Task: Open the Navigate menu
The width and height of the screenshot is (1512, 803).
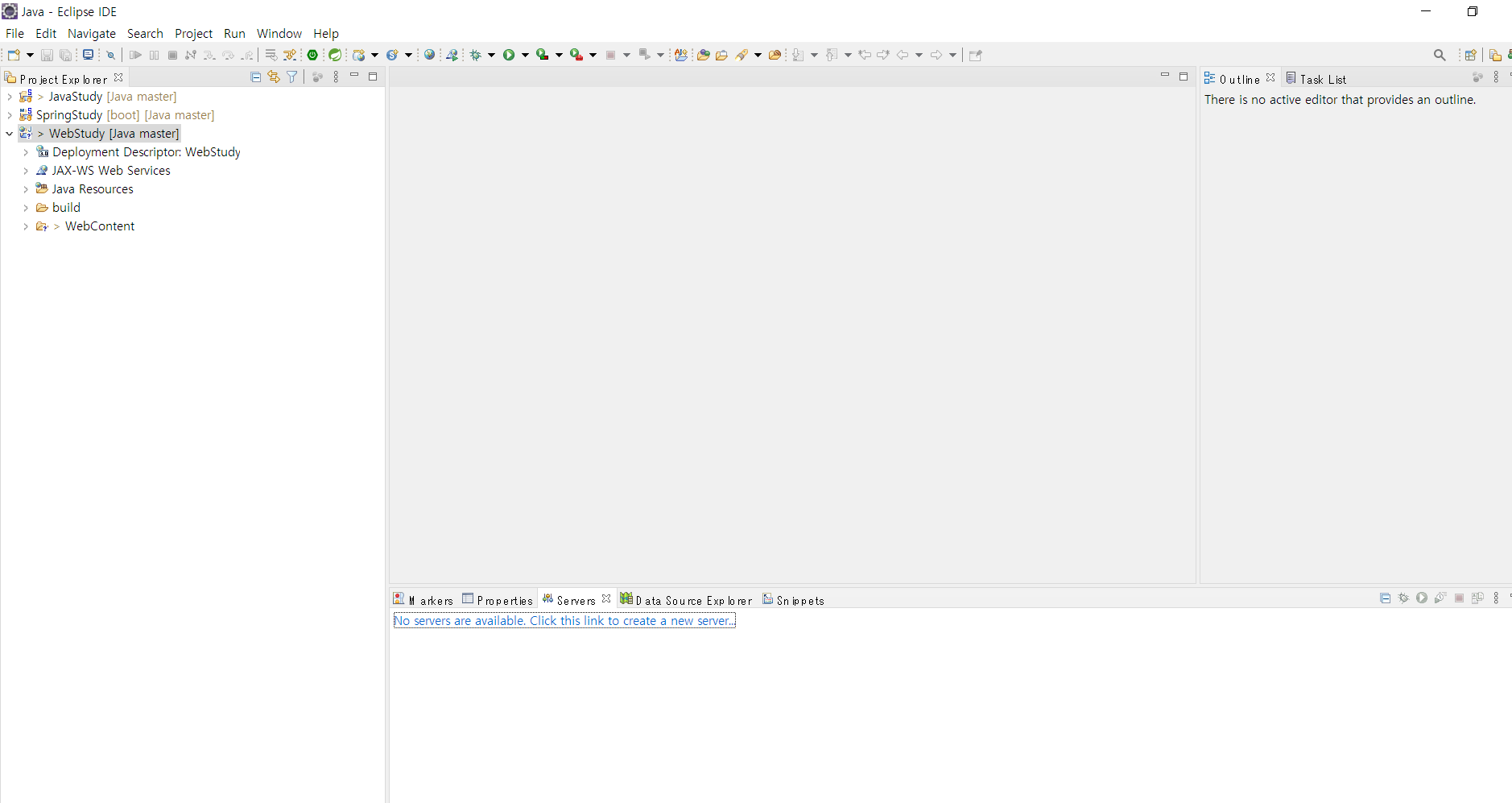Action: (x=92, y=34)
